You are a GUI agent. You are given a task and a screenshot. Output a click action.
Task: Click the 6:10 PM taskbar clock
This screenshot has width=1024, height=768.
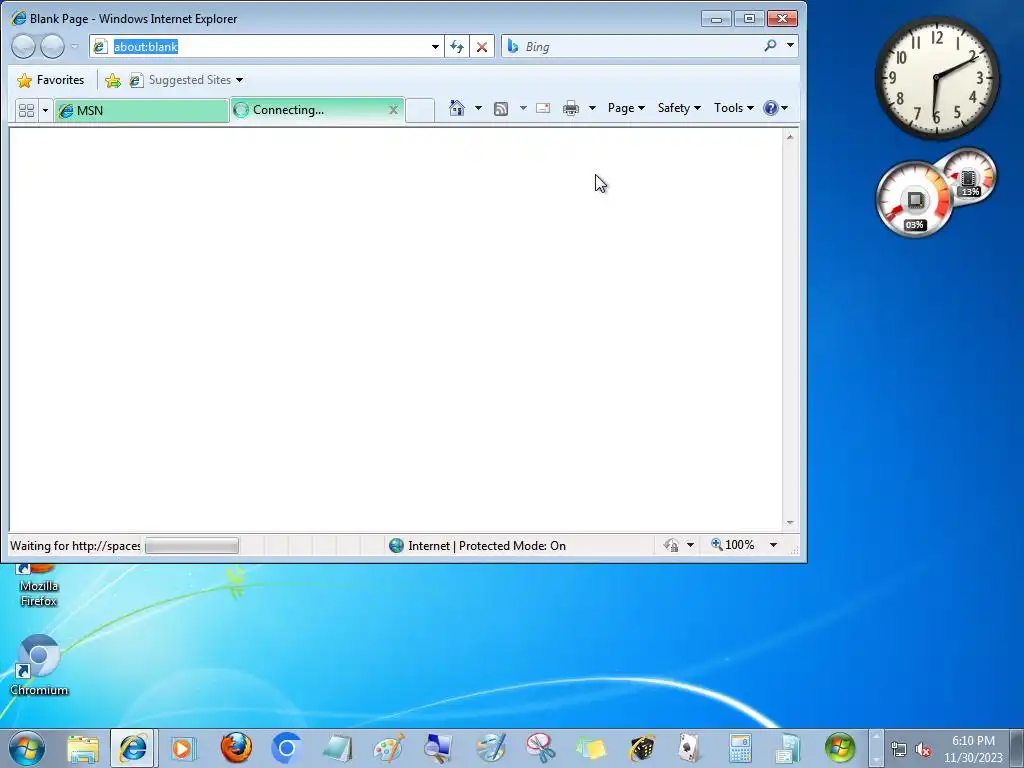click(973, 741)
